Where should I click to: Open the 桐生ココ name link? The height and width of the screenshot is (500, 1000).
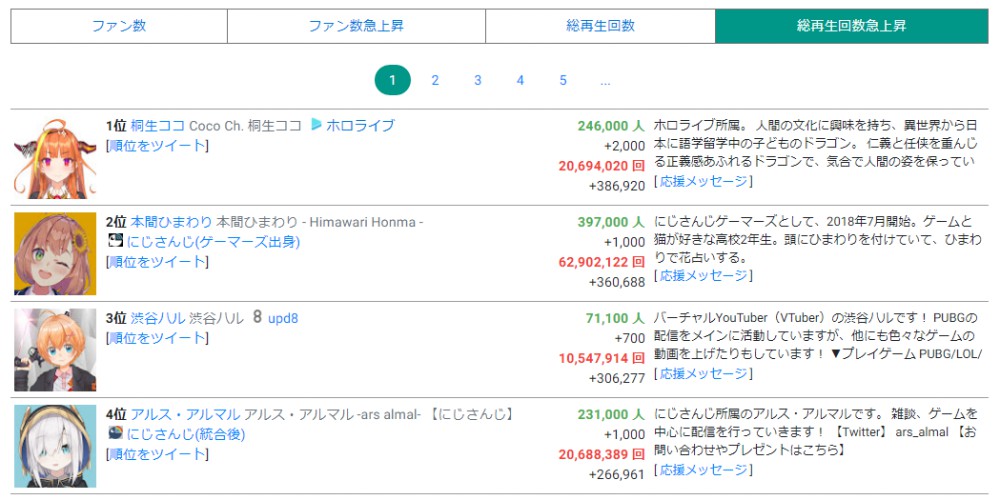click(x=158, y=126)
